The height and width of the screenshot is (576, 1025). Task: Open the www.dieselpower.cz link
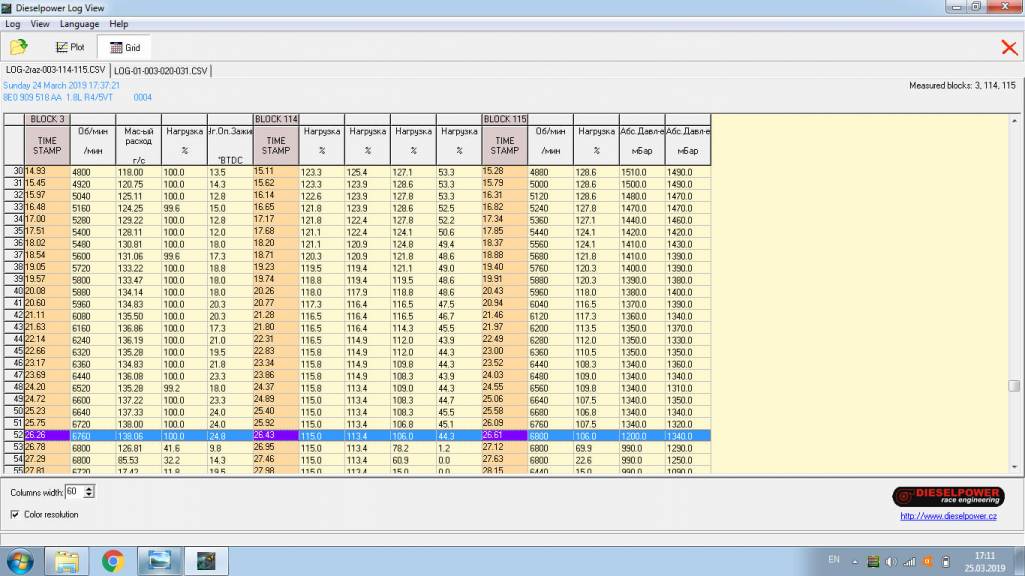[948, 516]
